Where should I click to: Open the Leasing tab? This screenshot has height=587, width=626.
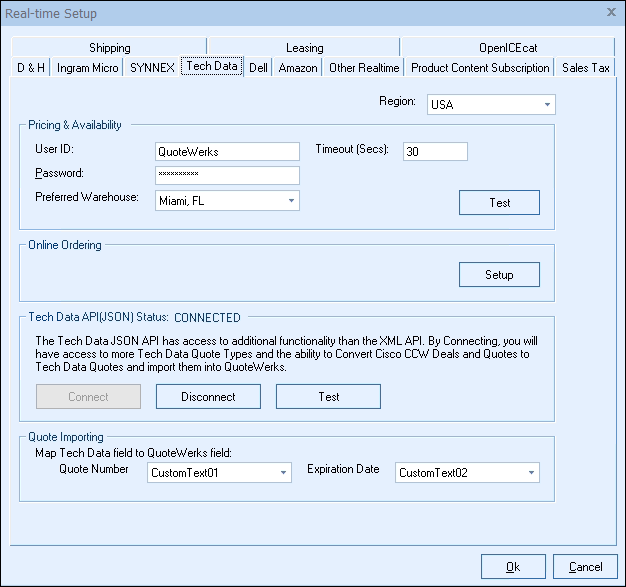point(304,48)
